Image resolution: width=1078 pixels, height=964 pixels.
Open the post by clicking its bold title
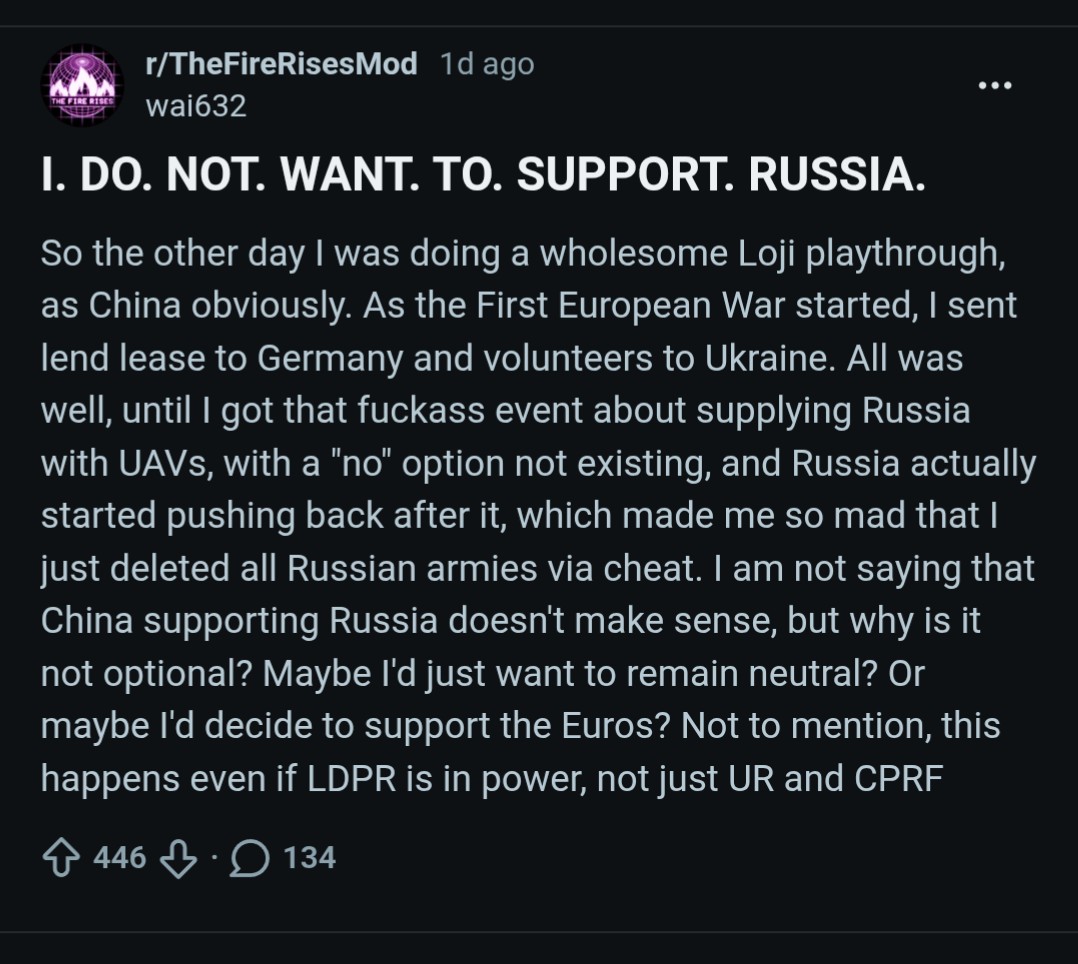tap(484, 176)
